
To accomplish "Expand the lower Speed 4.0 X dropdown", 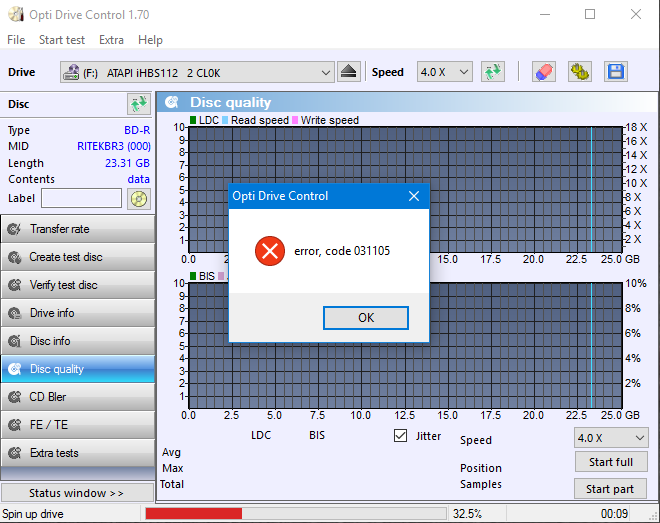I will pyautogui.click(x=639, y=438).
